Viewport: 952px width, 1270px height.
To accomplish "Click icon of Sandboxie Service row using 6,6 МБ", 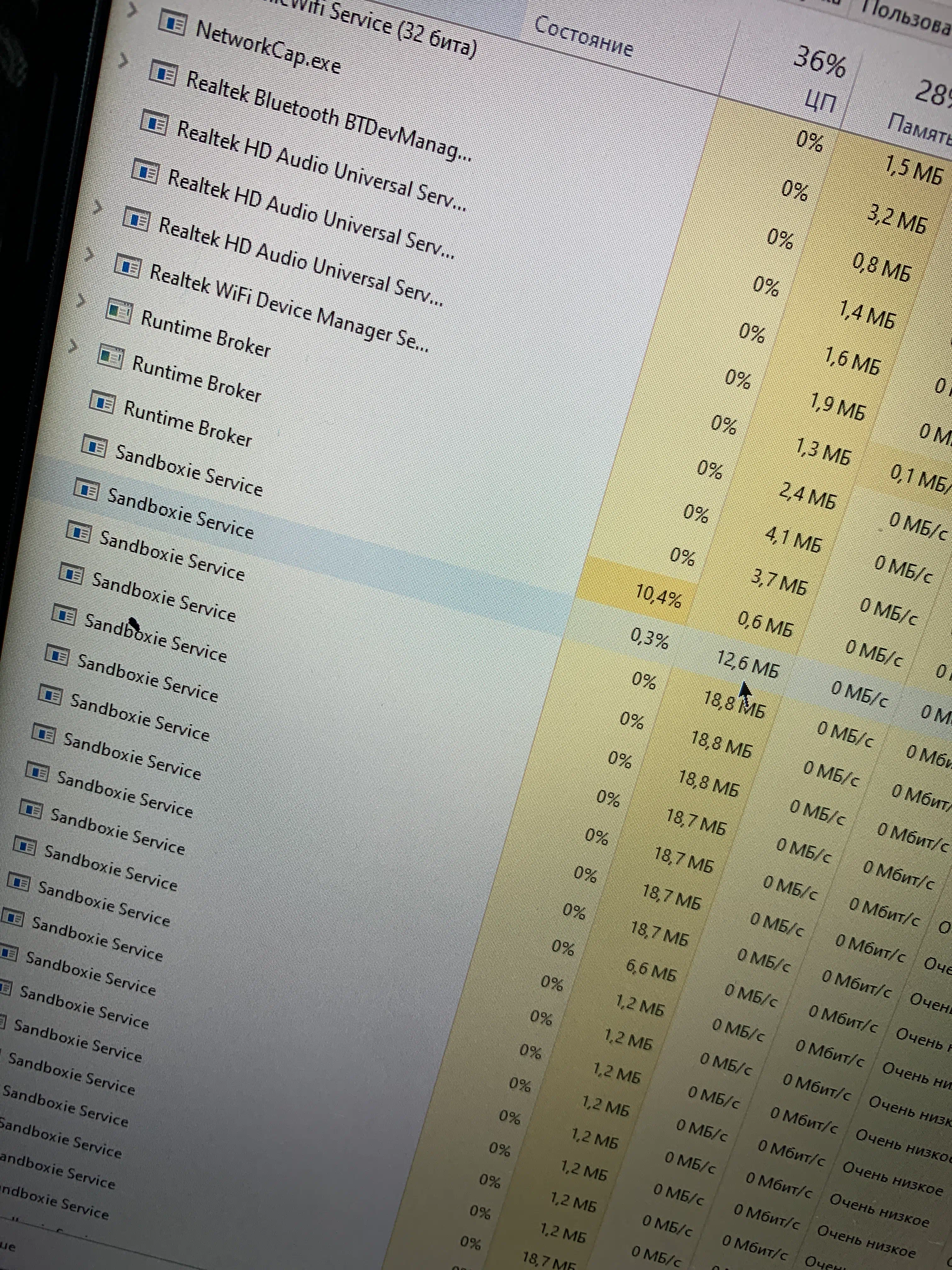I will pyautogui.click(x=31, y=809).
